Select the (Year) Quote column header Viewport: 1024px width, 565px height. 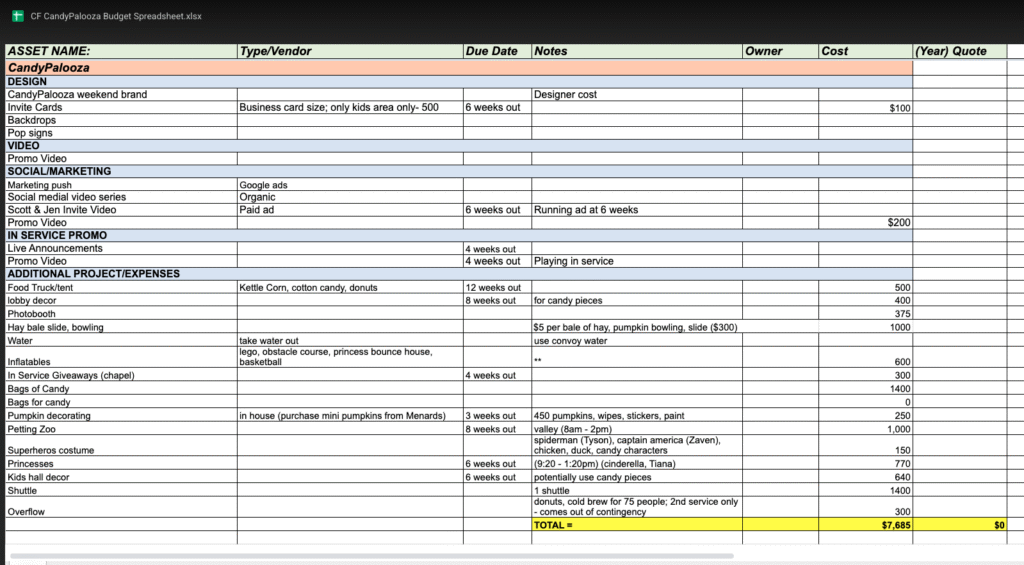point(959,51)
